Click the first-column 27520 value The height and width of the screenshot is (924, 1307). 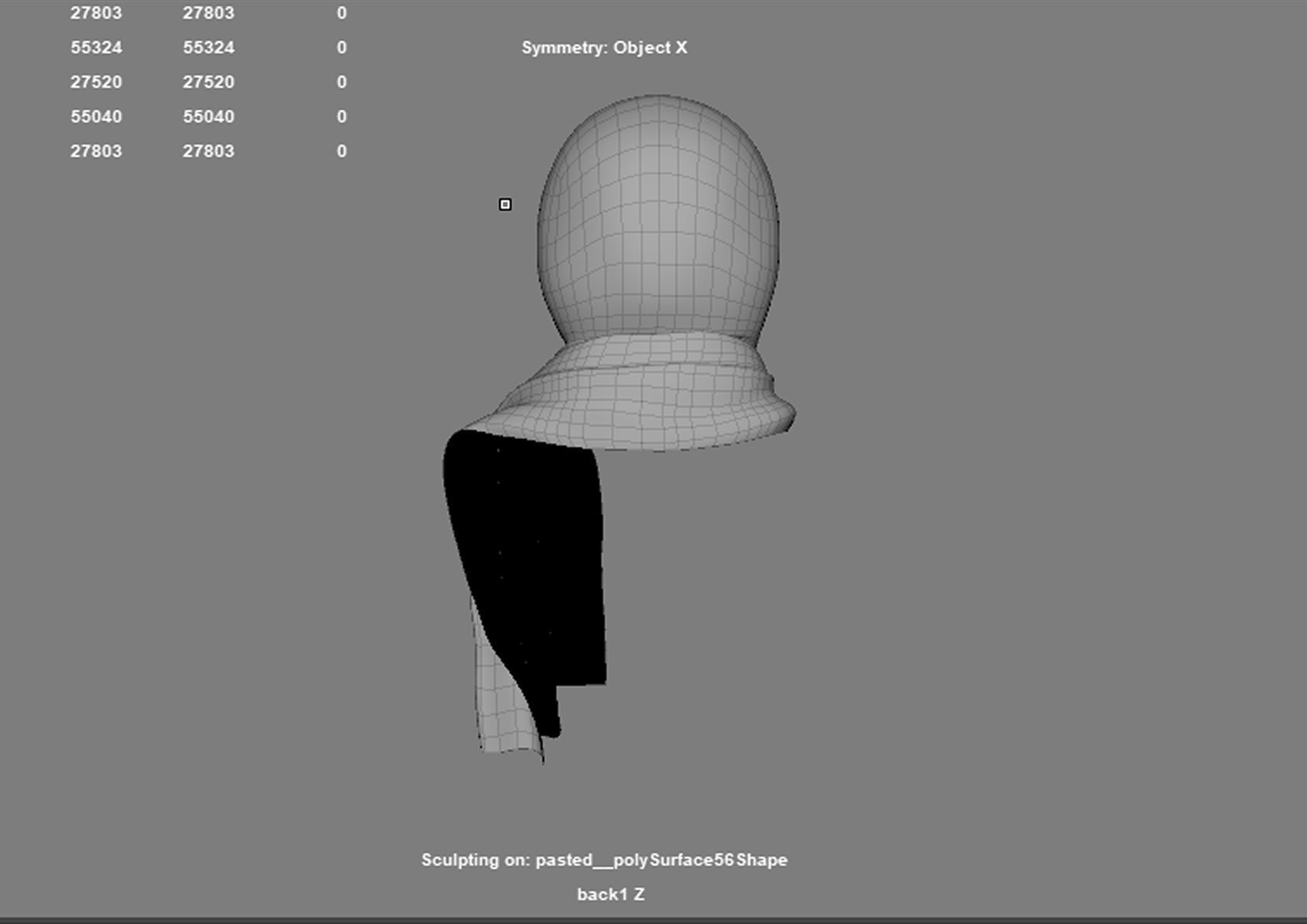(96, 82)
